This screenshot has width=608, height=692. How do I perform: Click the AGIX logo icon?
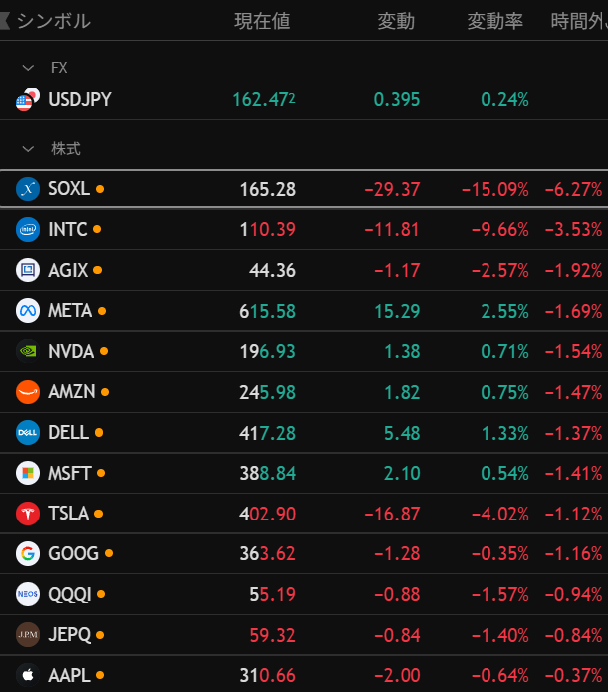point(28,270)
